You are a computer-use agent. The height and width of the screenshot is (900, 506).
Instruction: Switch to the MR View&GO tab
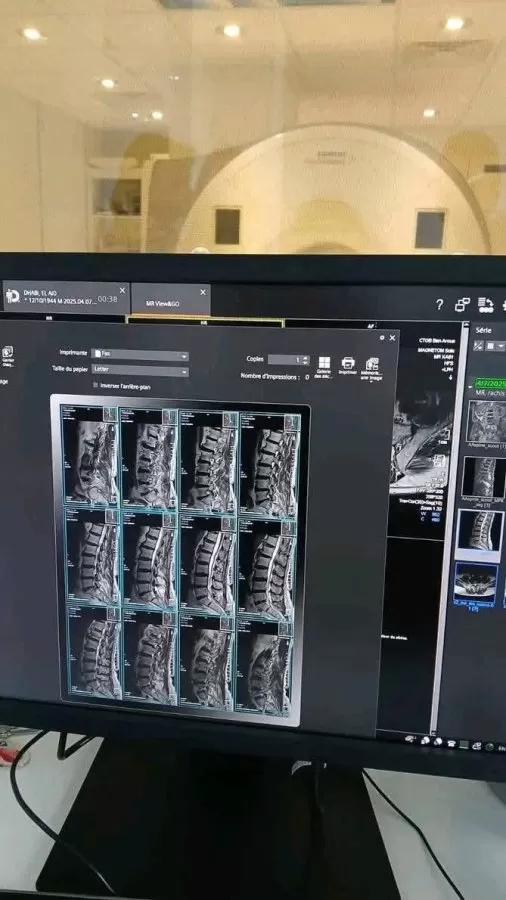coord(170,301)
